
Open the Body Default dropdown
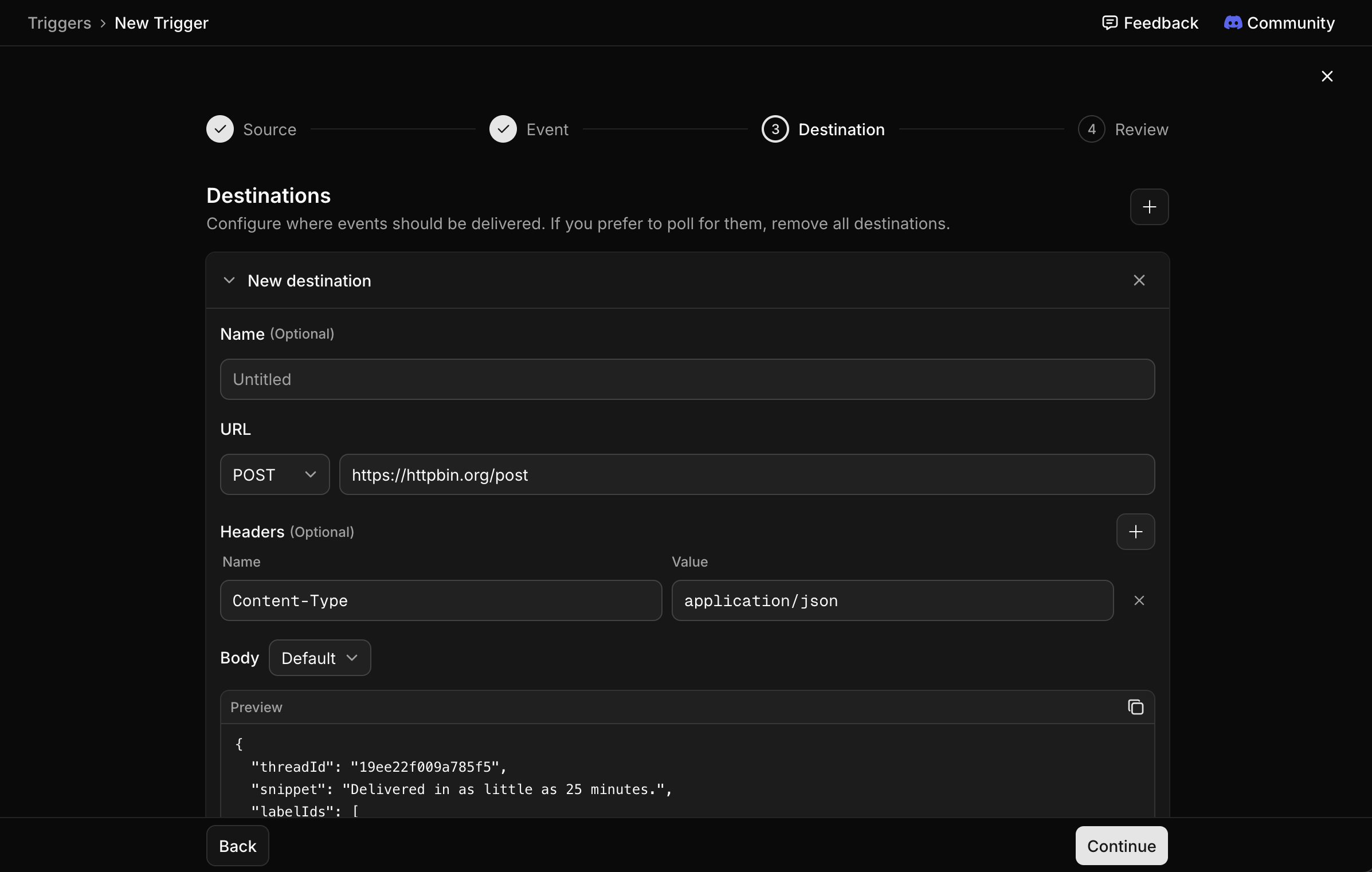tap(320, 658)
